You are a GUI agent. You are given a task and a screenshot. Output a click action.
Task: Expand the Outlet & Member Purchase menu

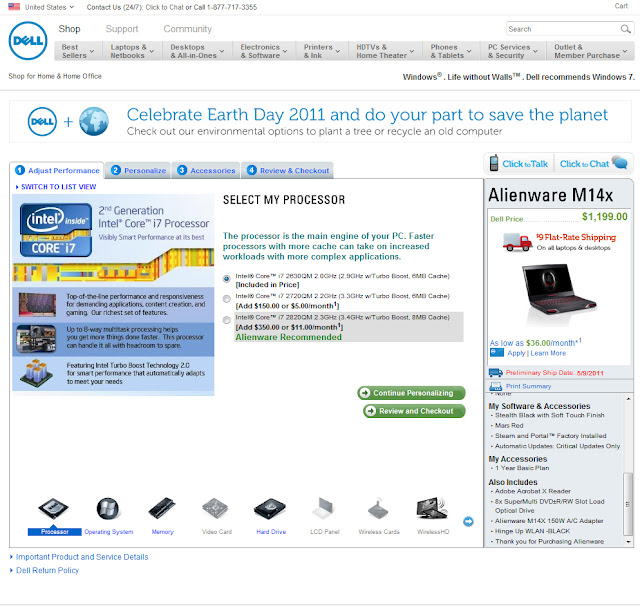(x=590, y=51)
